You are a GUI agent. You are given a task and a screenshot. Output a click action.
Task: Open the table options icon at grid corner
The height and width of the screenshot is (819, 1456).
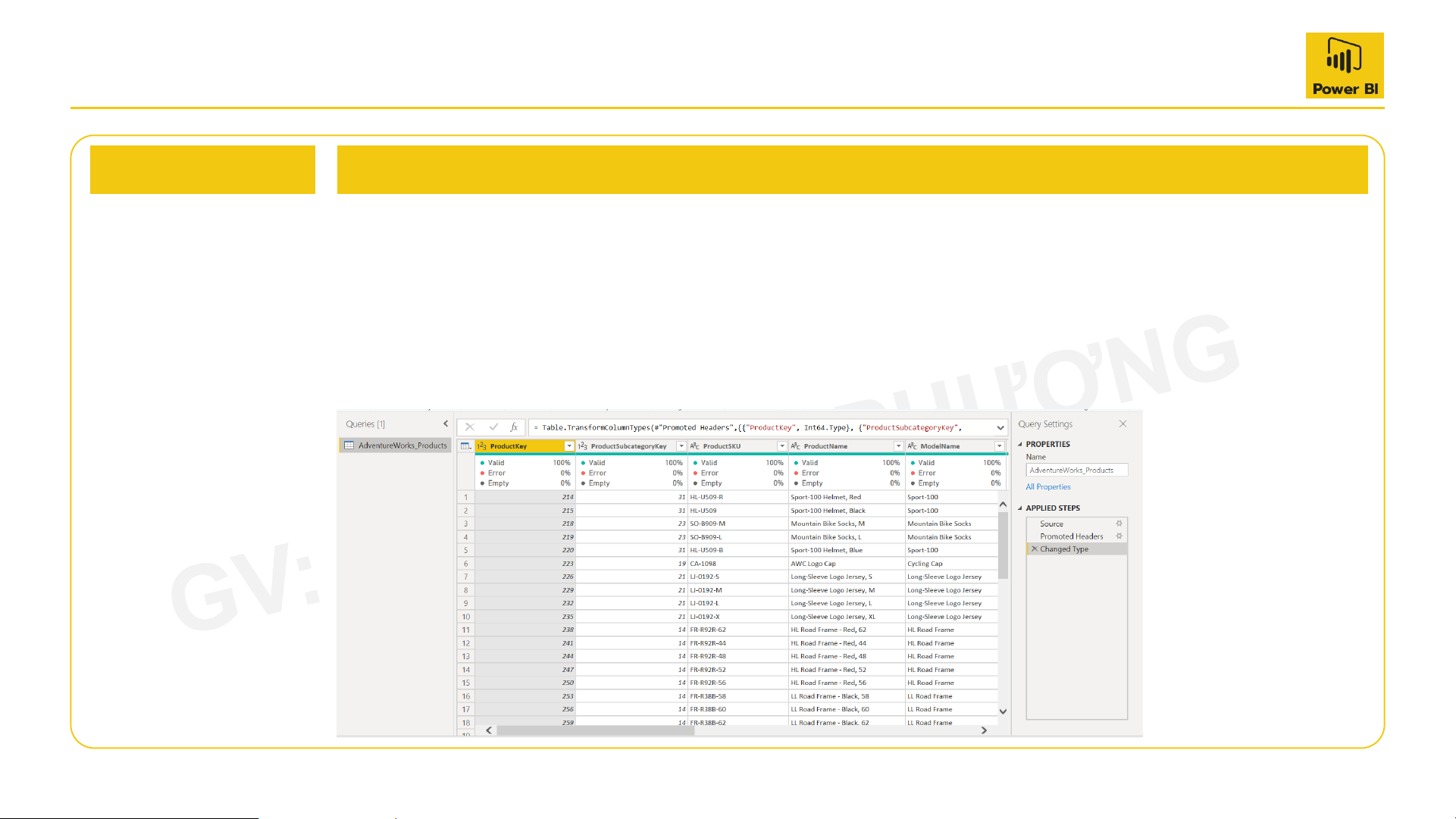tap(465, 446)
